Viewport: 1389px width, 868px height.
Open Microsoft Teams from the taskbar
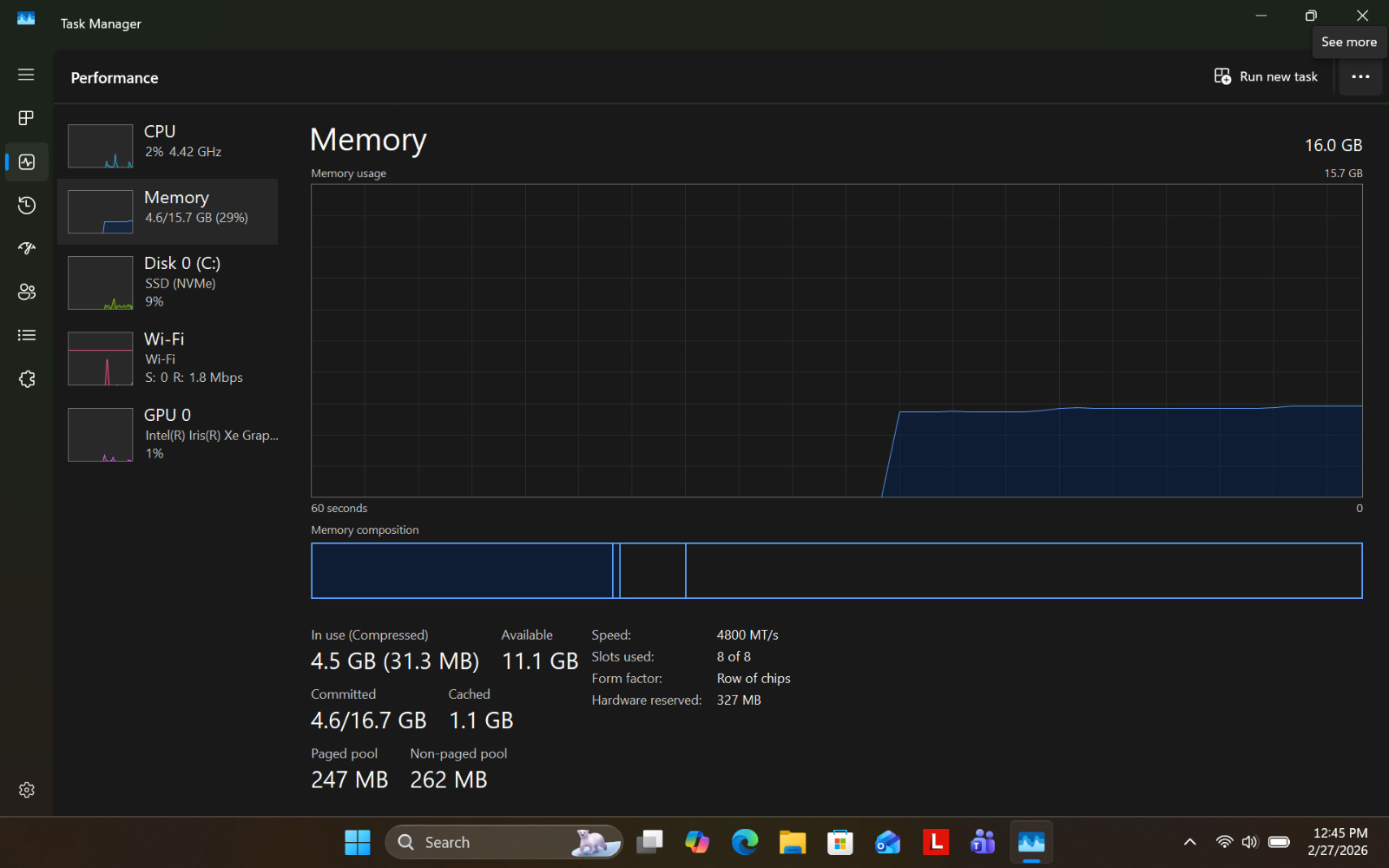coord(984,842)
